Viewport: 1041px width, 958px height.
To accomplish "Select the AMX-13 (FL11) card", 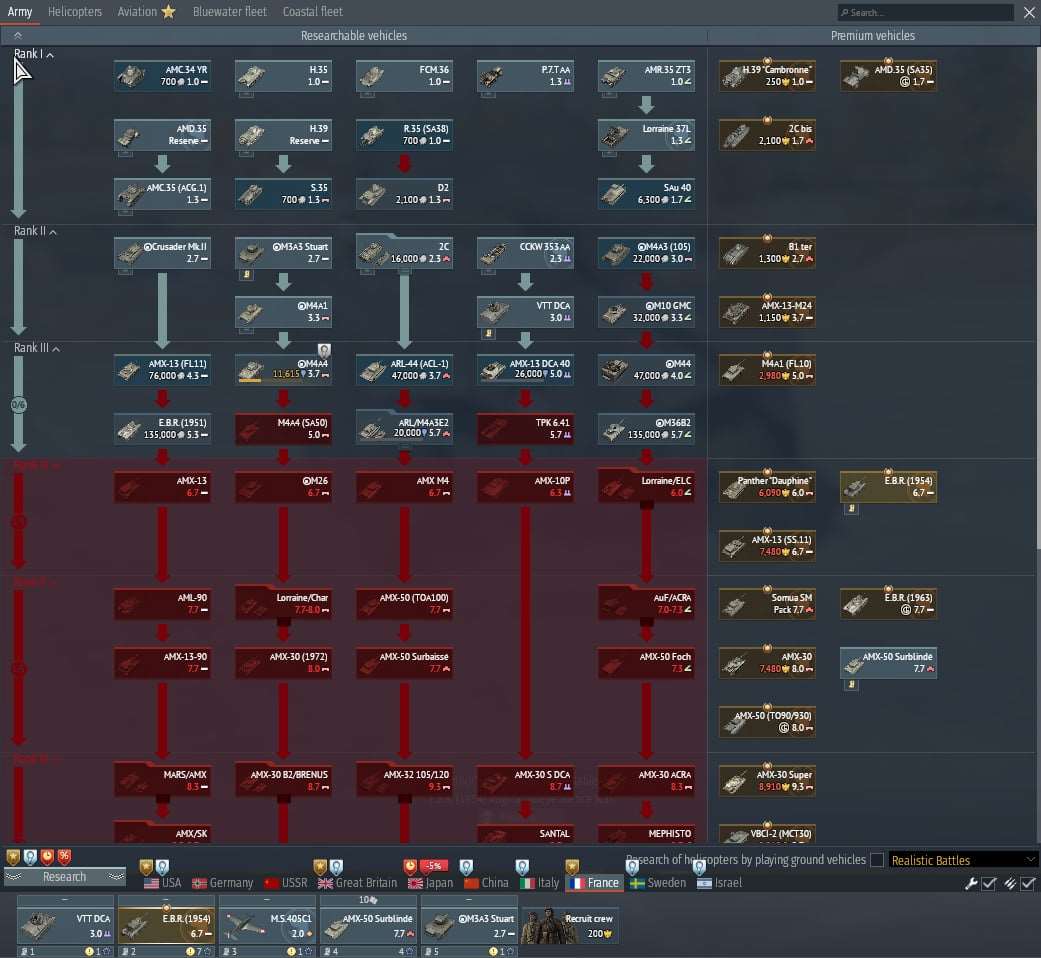I will (163, 370).
